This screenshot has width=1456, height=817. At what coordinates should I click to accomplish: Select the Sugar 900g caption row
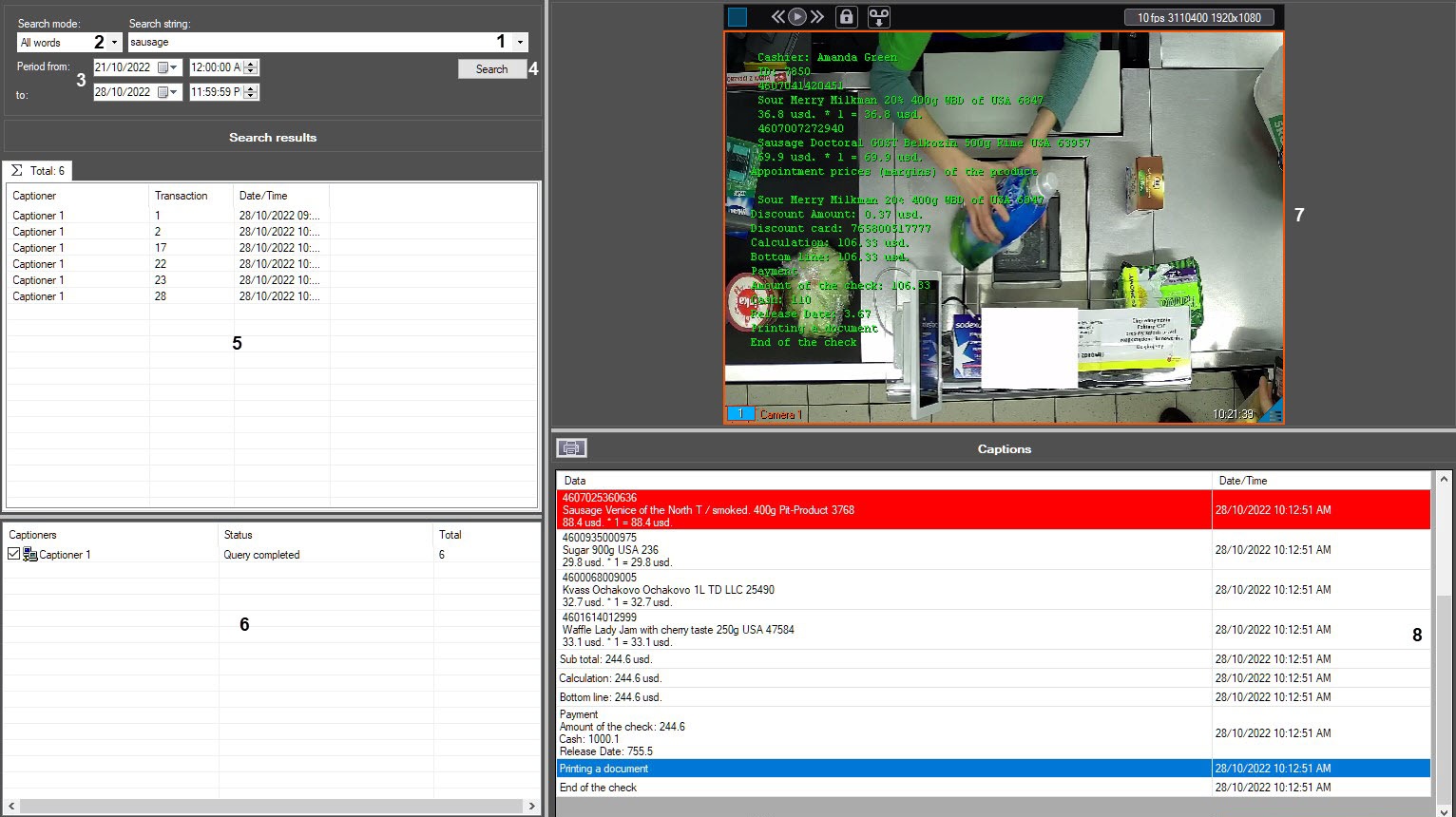993,550
